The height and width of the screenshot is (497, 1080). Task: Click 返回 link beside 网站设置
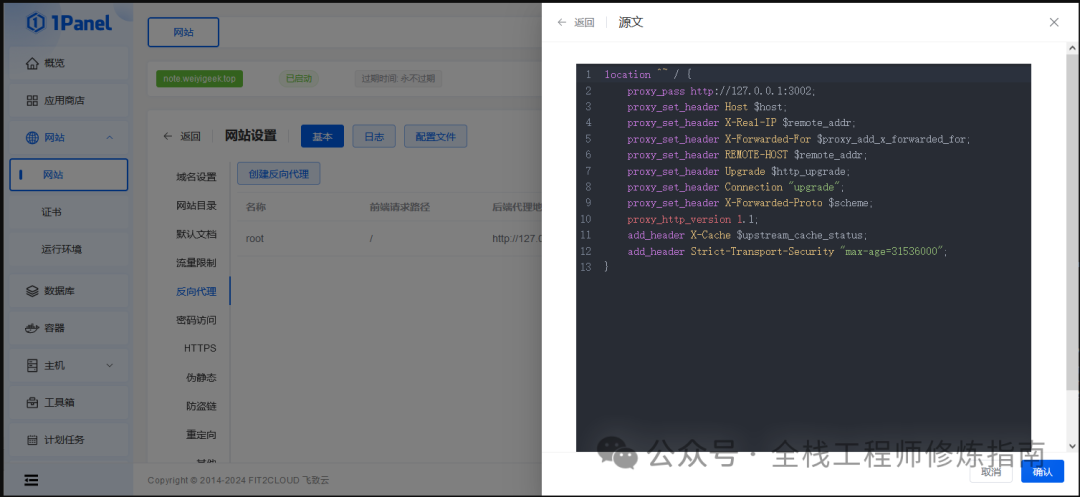coord(190,136)
